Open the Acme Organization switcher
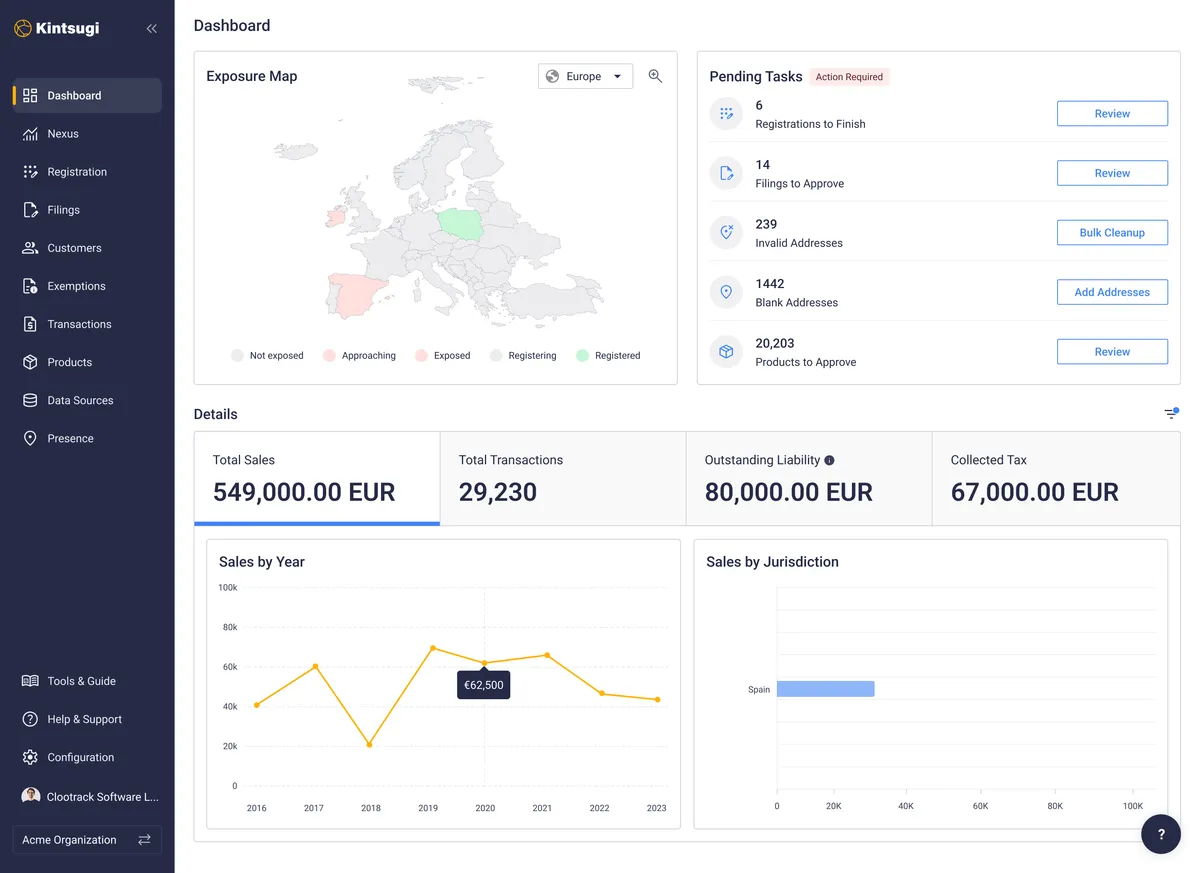Screen dimensions: 1200x873 tap(87, 840)
